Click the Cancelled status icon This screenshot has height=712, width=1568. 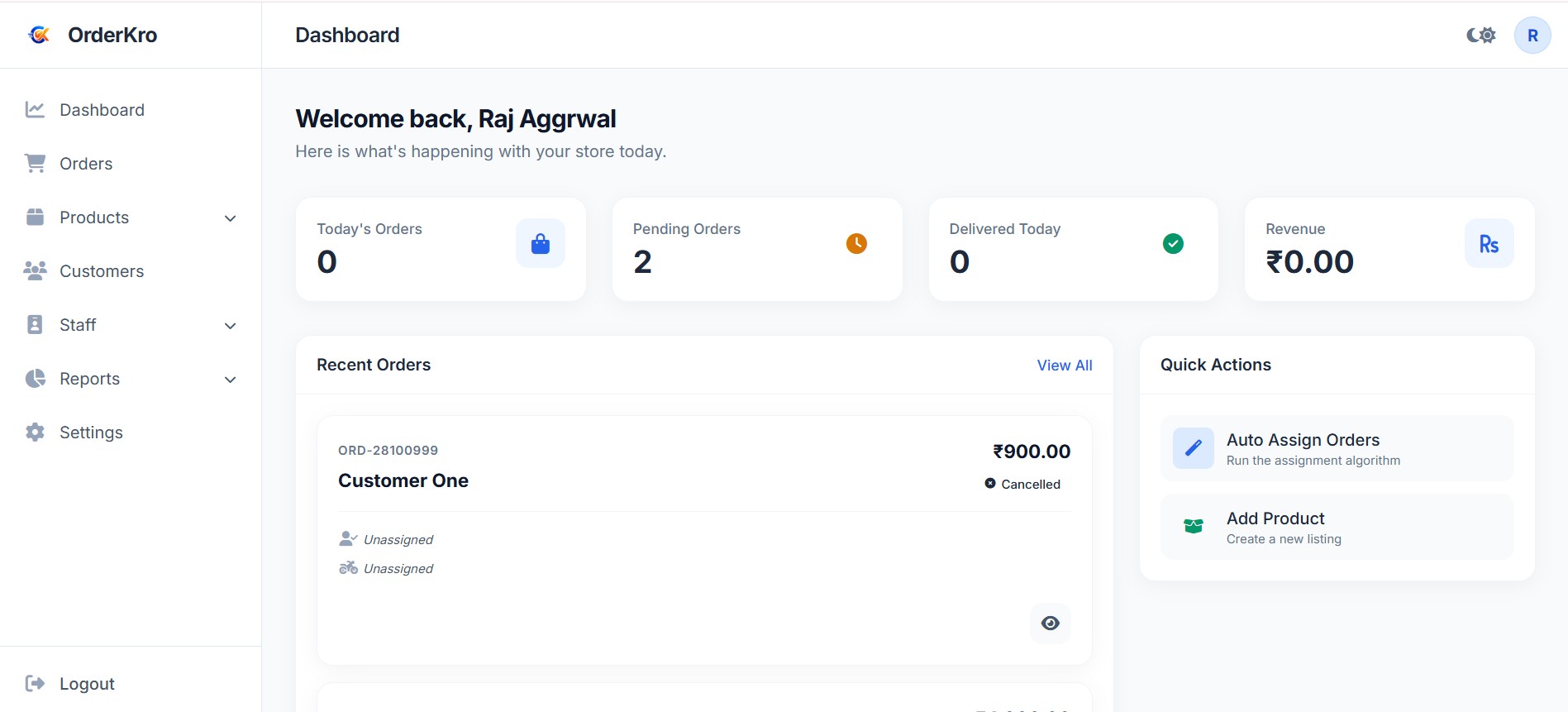[x=990, y=484]
